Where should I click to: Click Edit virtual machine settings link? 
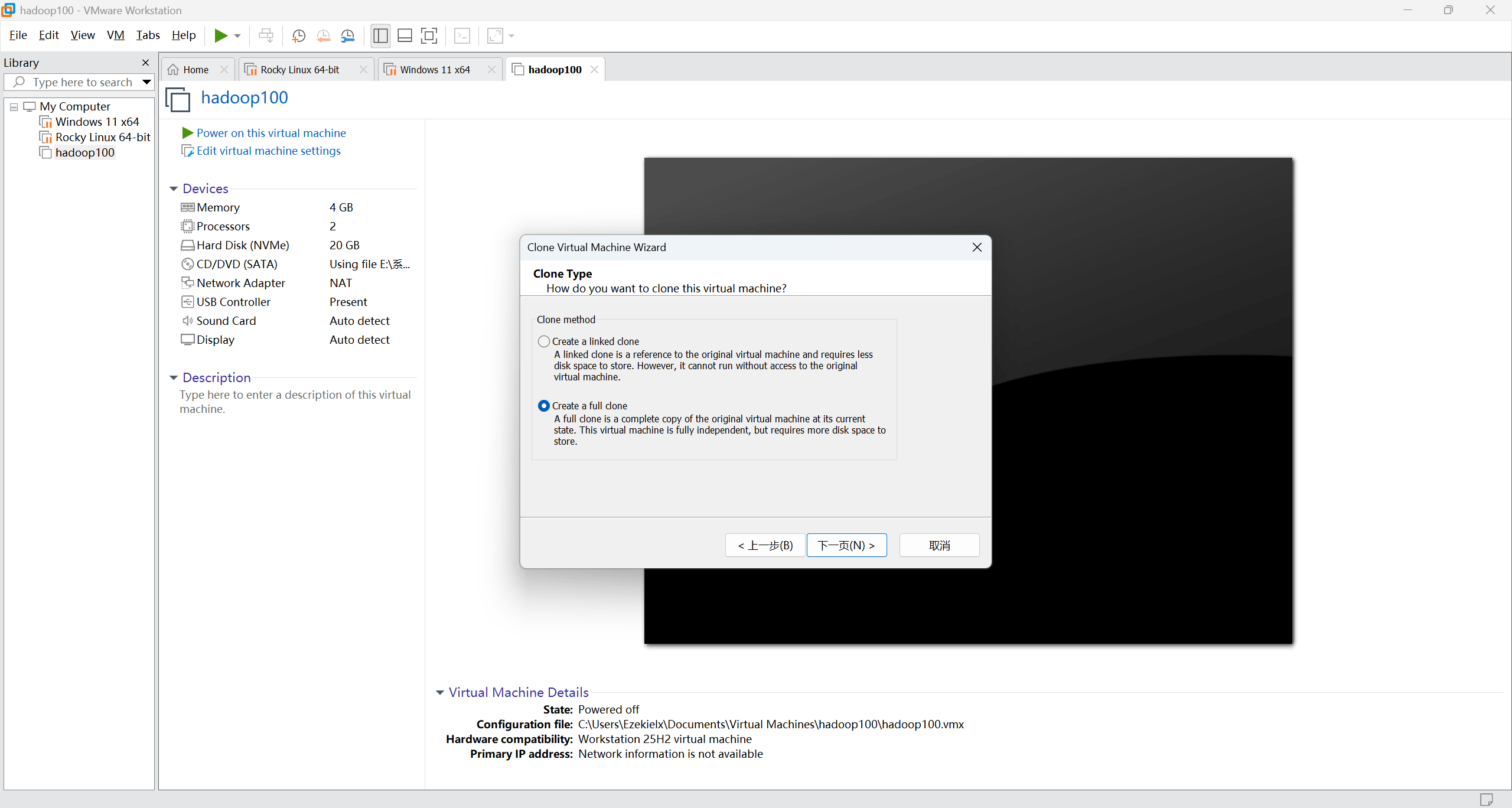[268, 151]
